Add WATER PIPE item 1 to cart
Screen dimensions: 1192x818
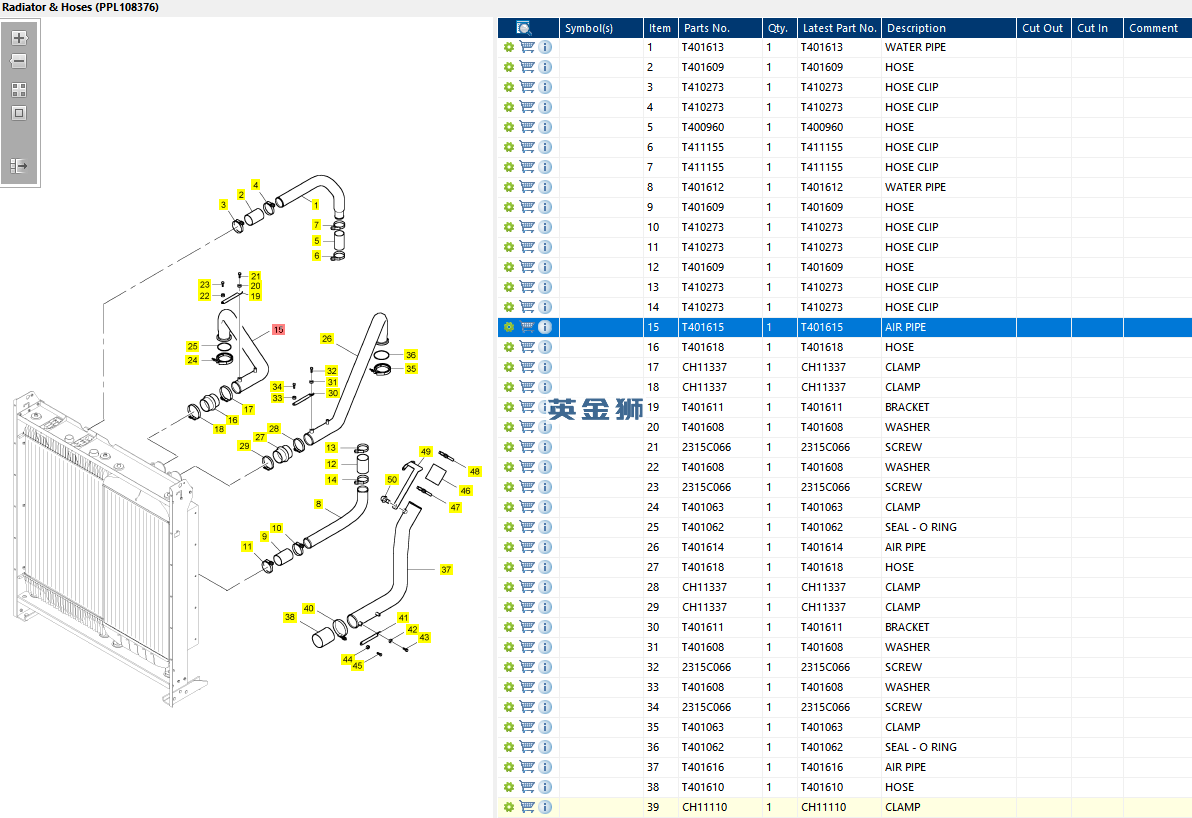[x=527, y=47]
